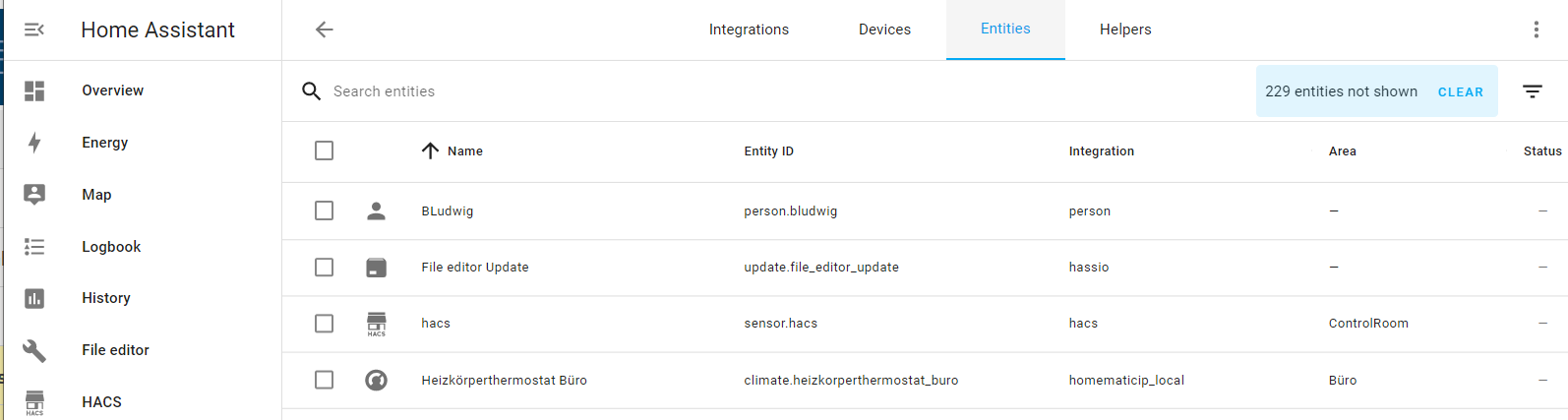Open the Logbook page link

[x=111, y=247]
